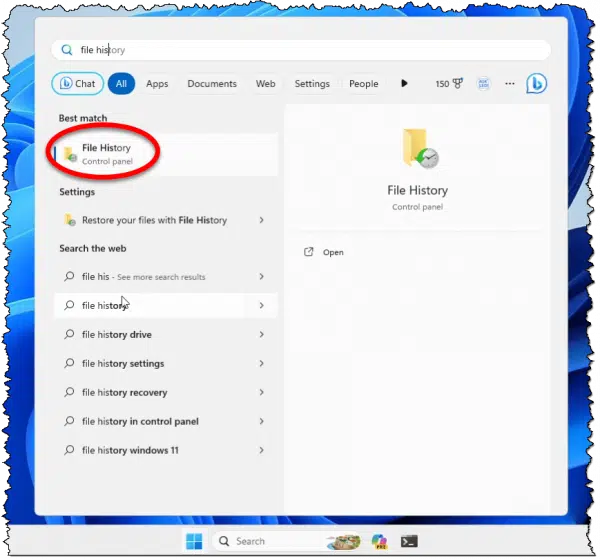
Task: Click the magnifier icon in the search box
Action: tap(67, 50)
